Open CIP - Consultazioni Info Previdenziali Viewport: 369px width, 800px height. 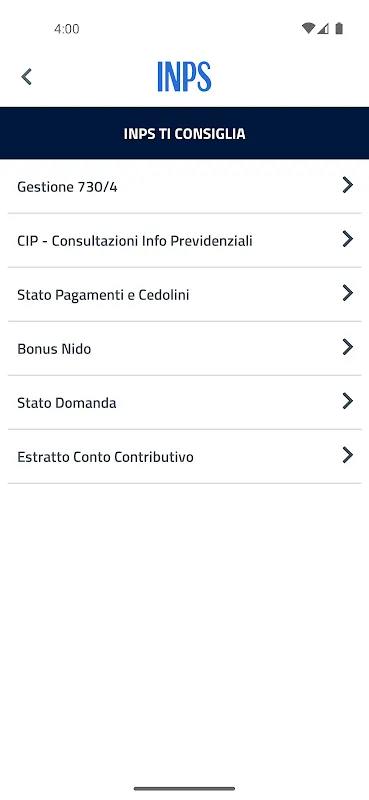[x=184, y=241]
